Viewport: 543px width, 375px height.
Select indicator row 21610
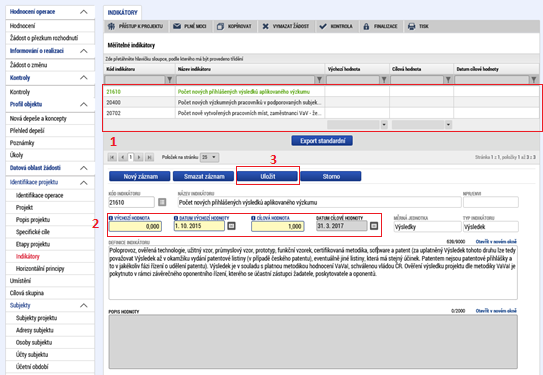pyautogui.click(x=321, y=92)
